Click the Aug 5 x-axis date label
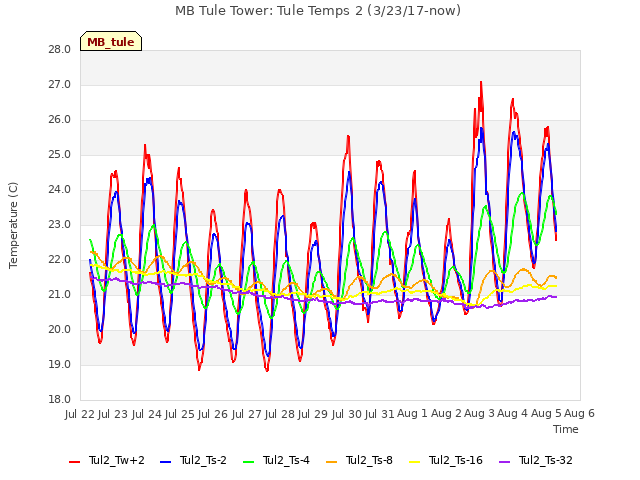Viewport: 640px width, 480px height. tap(546, 414)
